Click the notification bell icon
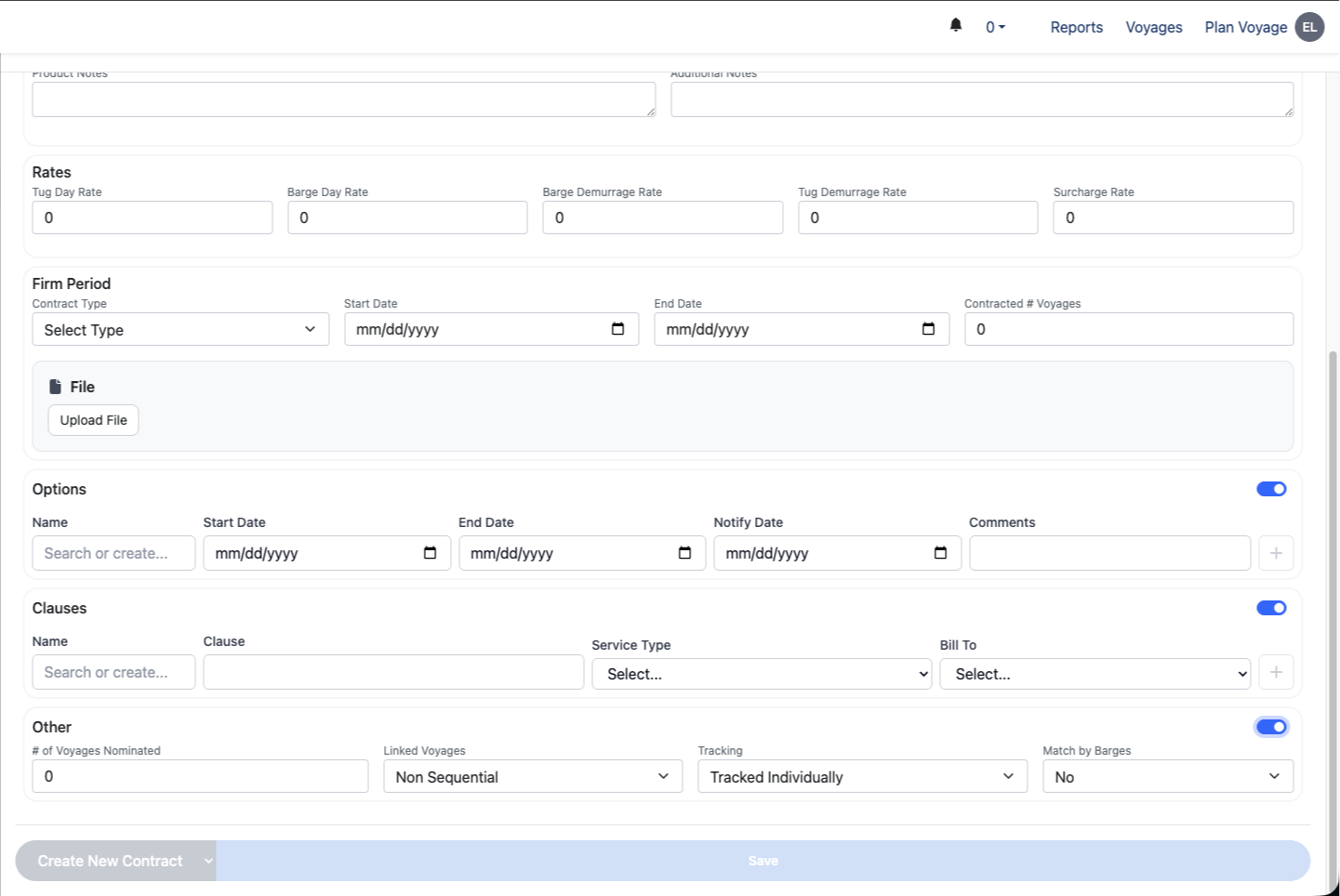The width and height of the screenshot is (1340, 896). 955,26
